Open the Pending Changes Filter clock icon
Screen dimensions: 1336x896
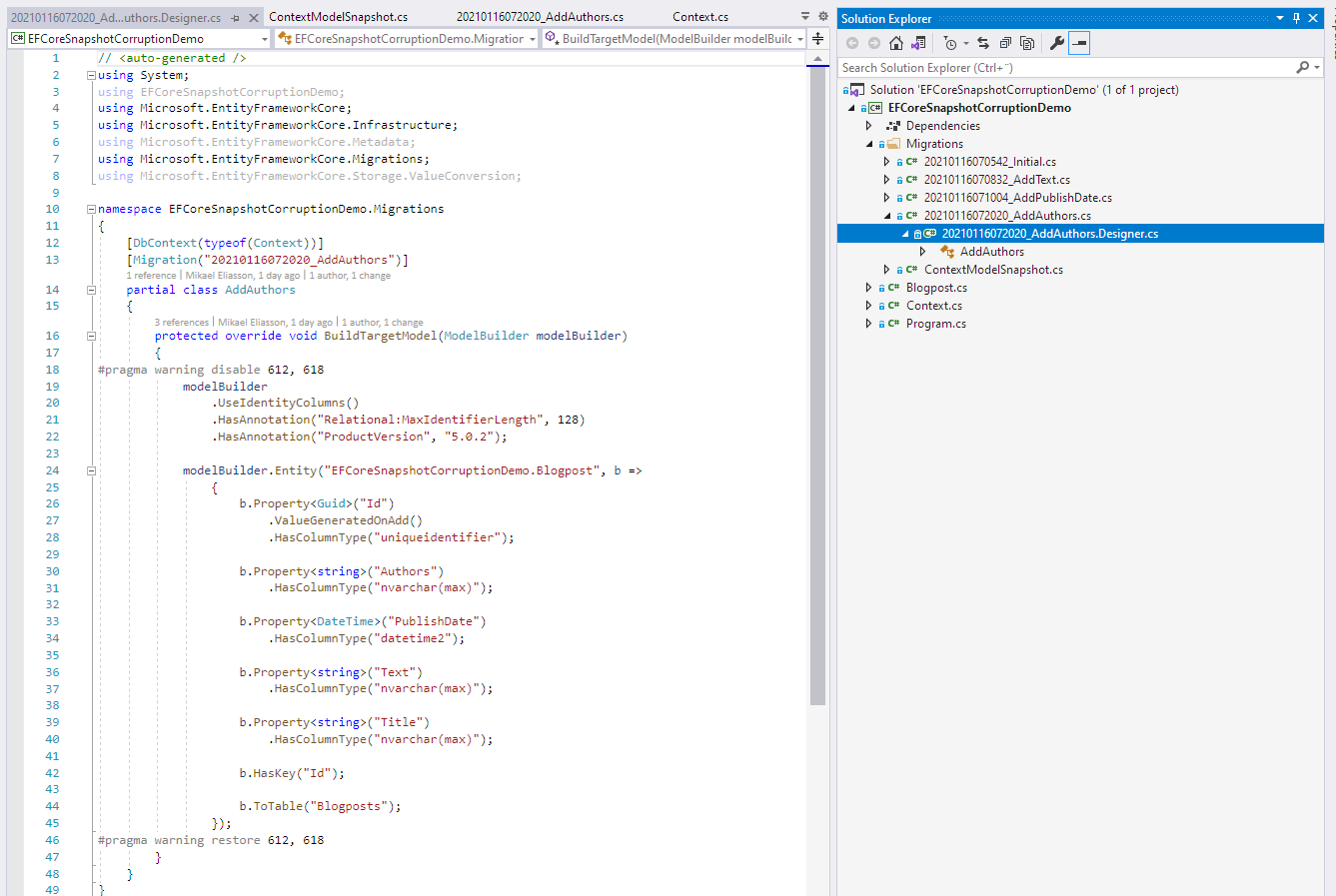tap(950, 43)
